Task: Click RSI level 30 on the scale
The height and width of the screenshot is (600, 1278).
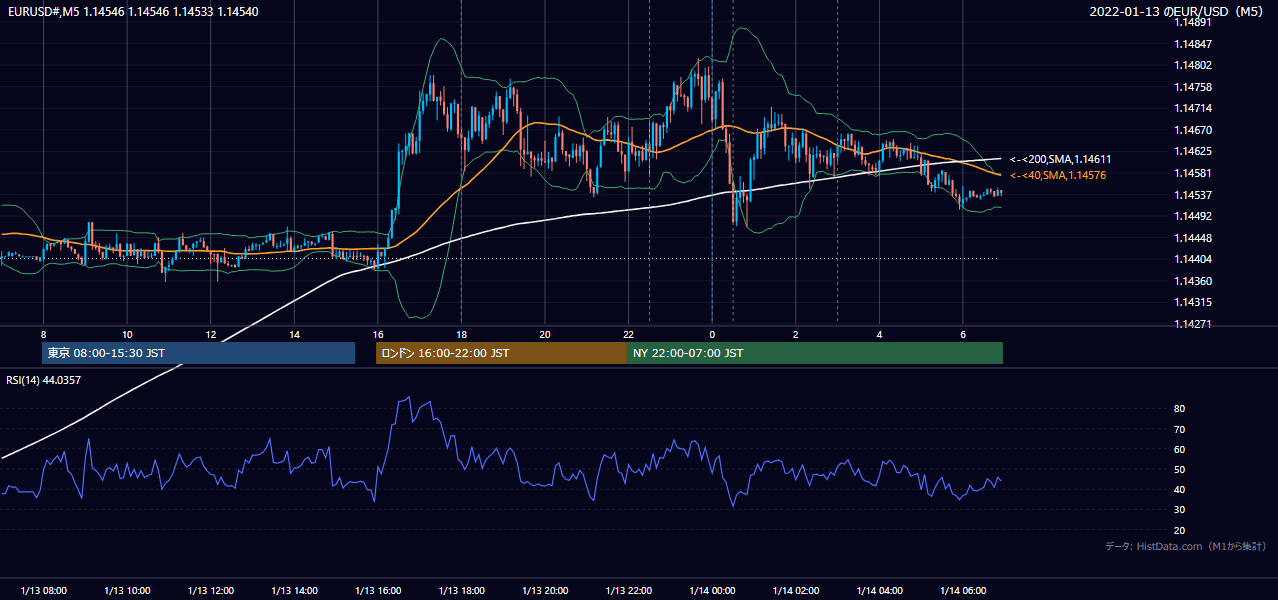Action: click(1179, 510)
